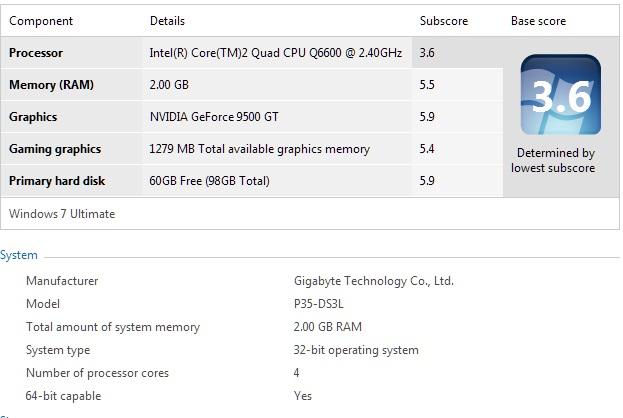Click the 3.6 base score badge icon
623x418 pixels.
561,95
